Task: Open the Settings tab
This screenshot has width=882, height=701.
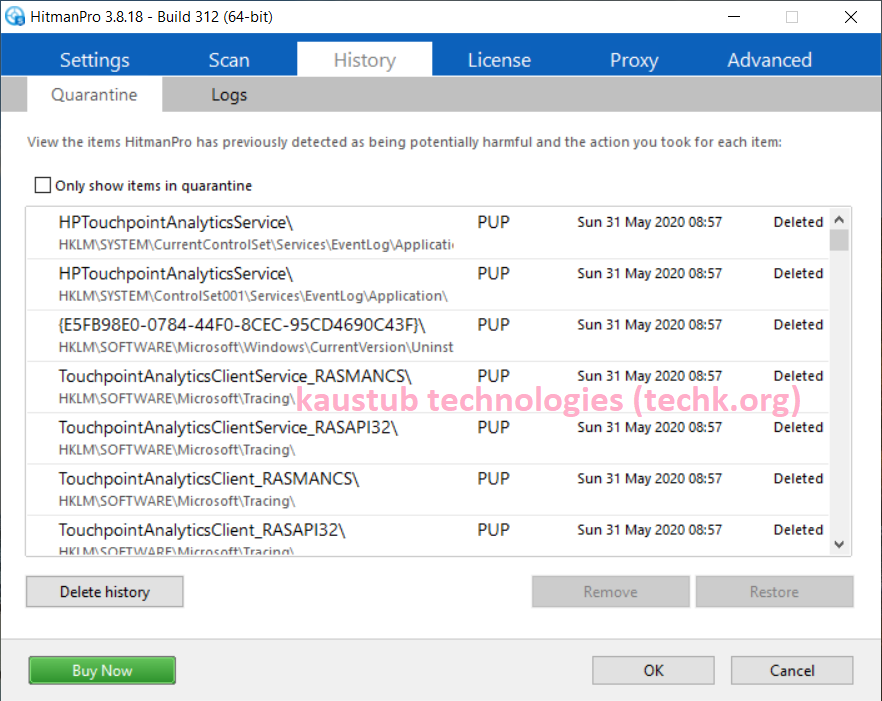Action: tap(94, 60)
